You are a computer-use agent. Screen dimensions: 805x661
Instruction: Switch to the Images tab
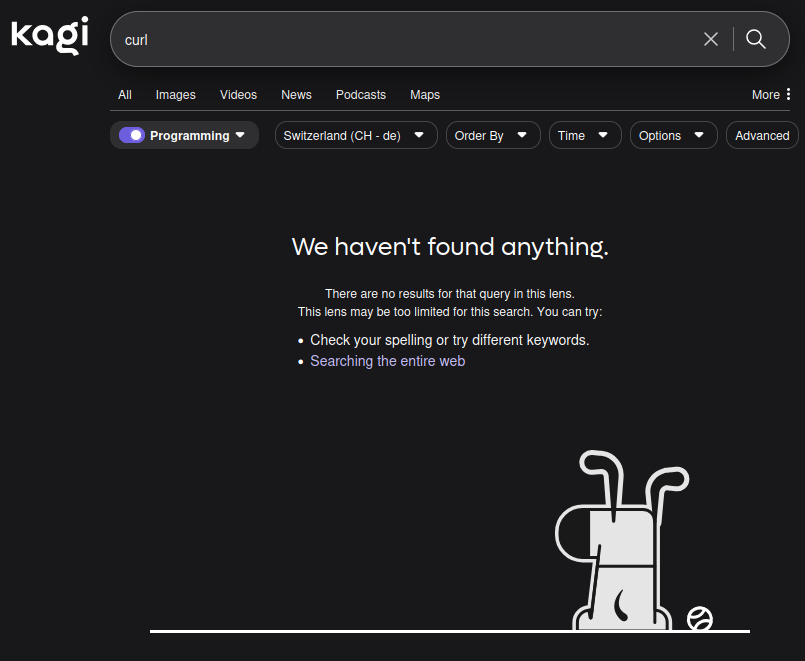[175, 95]
